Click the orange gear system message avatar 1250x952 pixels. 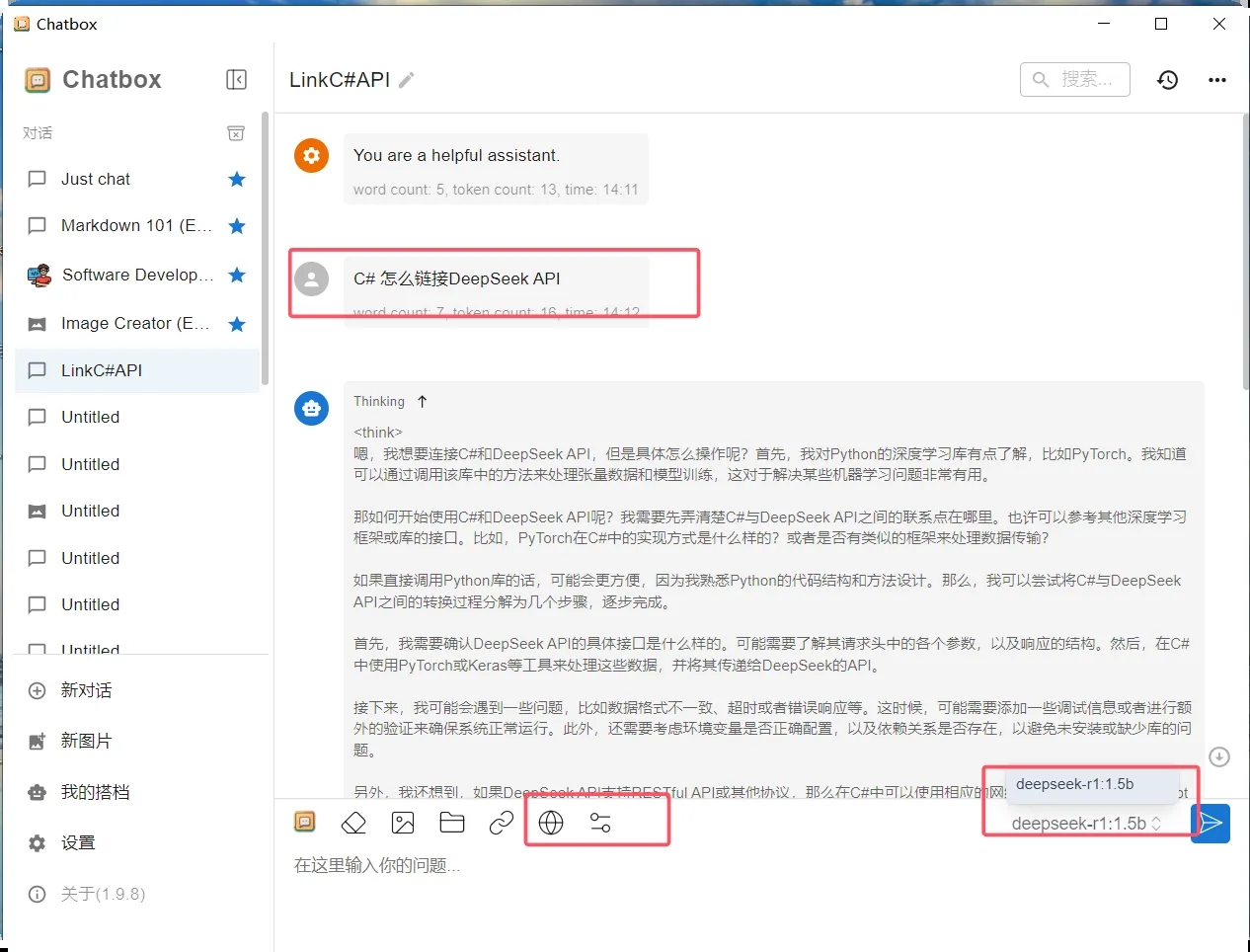click(312, 155)
